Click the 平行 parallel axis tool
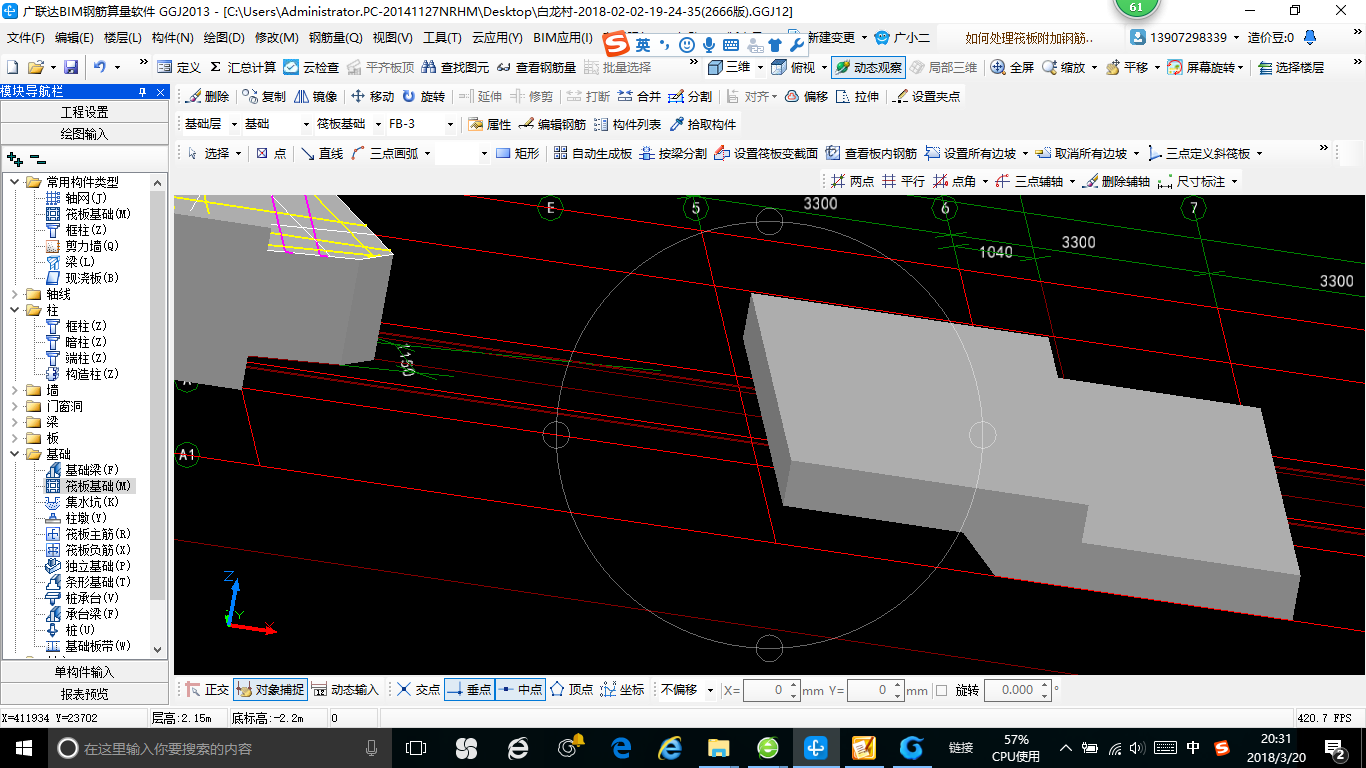 pos(903,181)
